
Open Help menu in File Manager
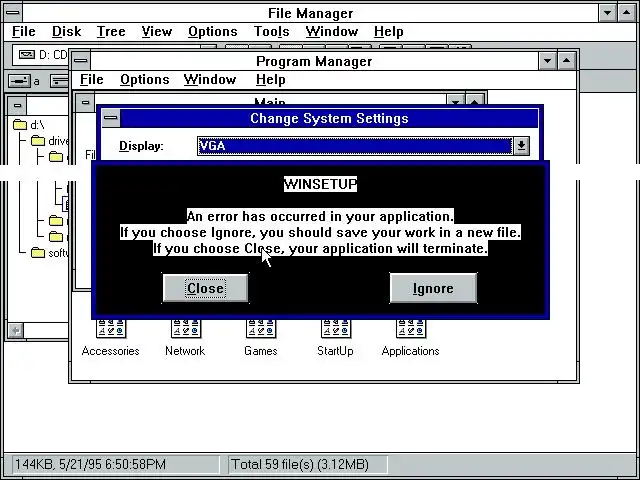click(389, 31)
